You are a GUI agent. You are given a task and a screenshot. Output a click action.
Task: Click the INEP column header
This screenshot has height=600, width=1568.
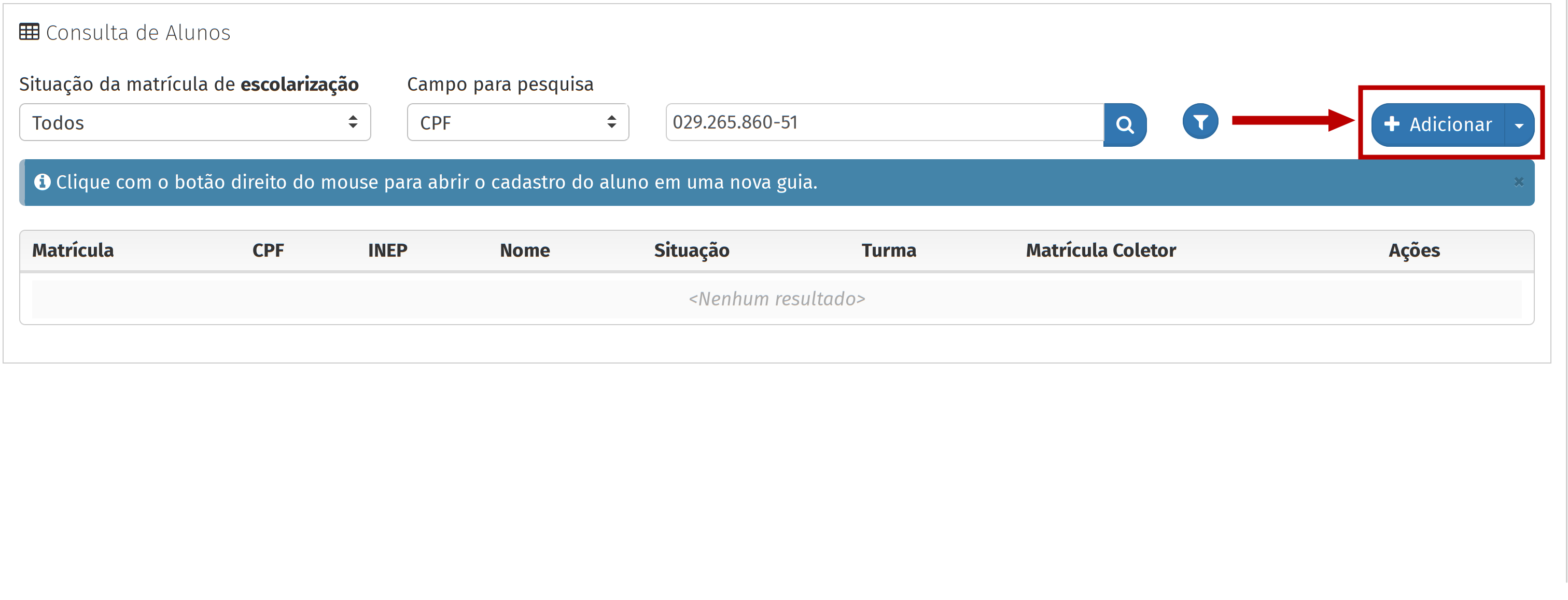[387, 250]
